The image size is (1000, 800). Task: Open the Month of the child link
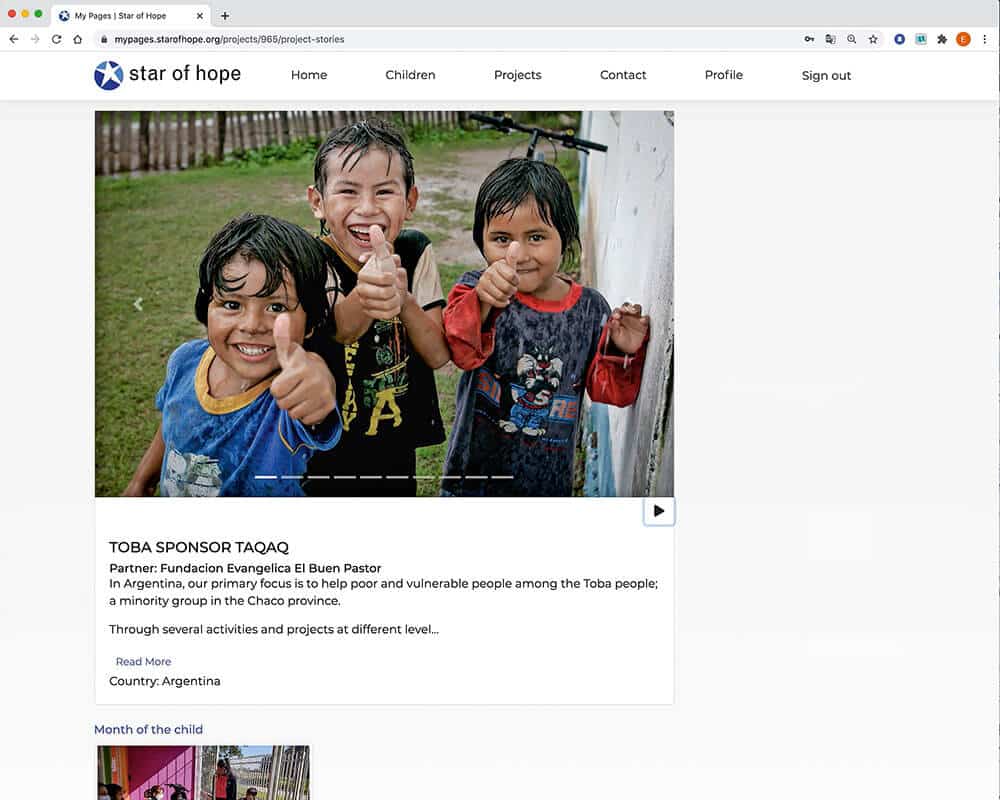149,729
